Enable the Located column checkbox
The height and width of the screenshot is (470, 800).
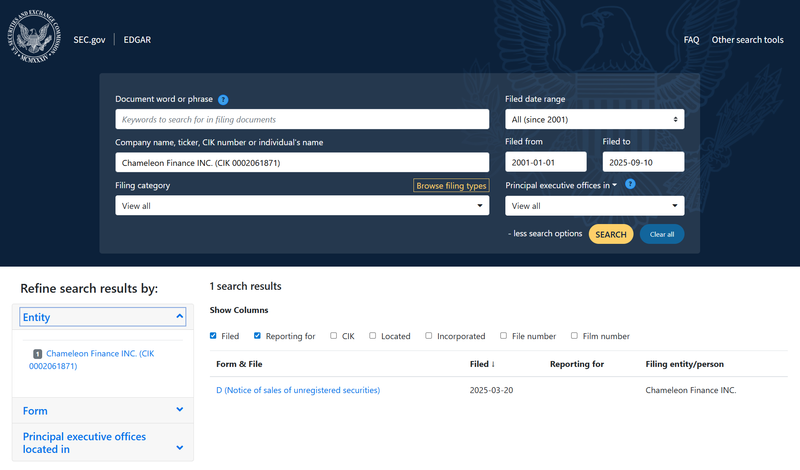373,336
